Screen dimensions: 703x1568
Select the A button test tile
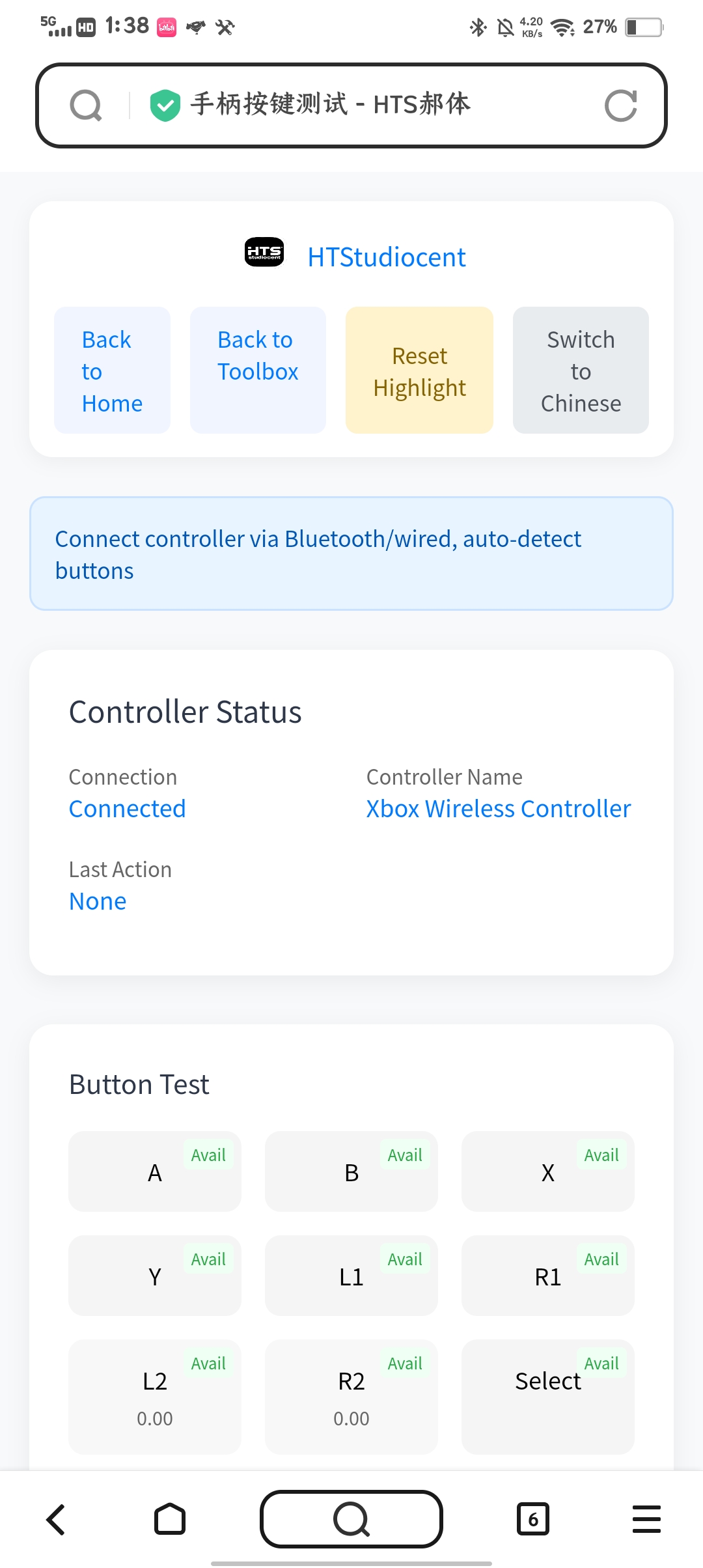(155, 1172)
